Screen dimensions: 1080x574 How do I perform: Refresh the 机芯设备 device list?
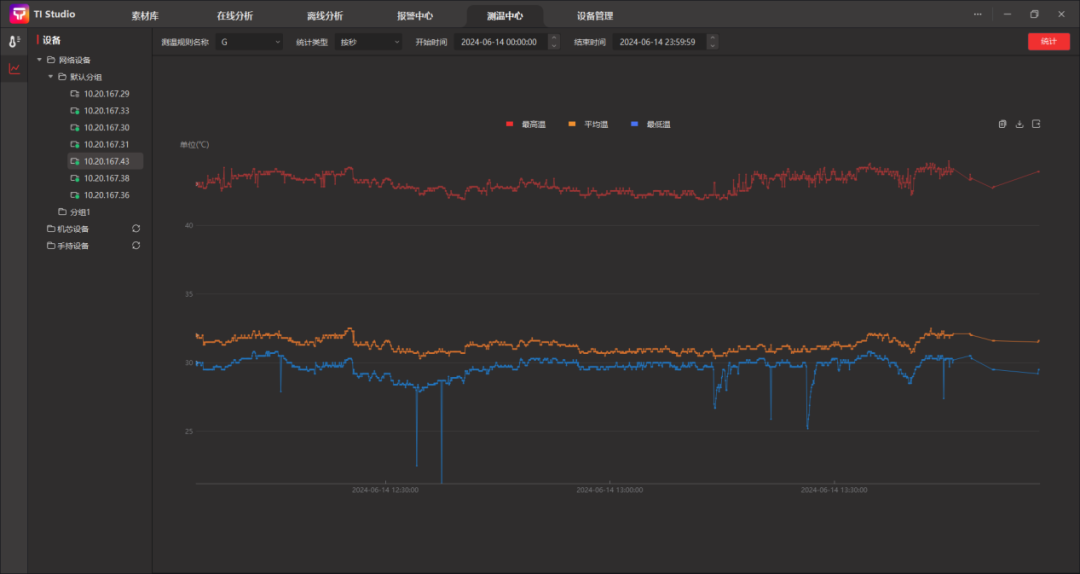(x=136, y=228)
